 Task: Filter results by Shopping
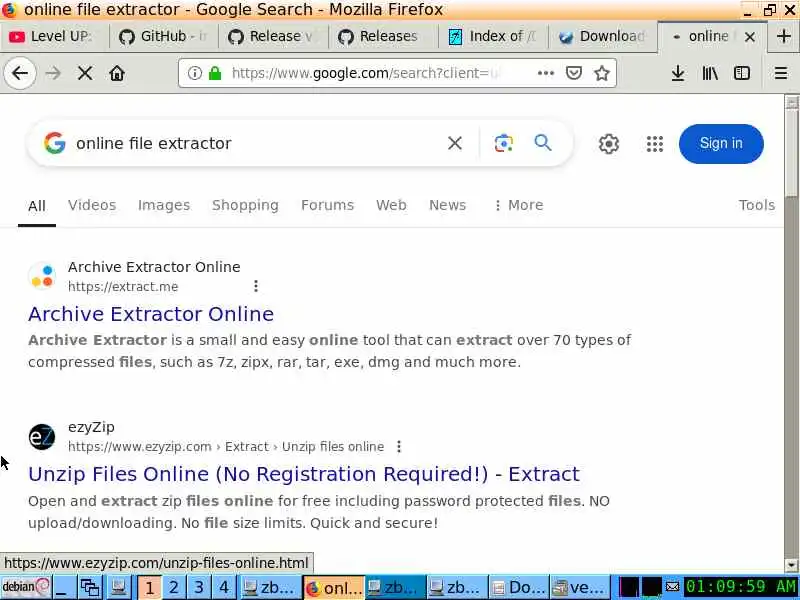[x=245, y=205]
